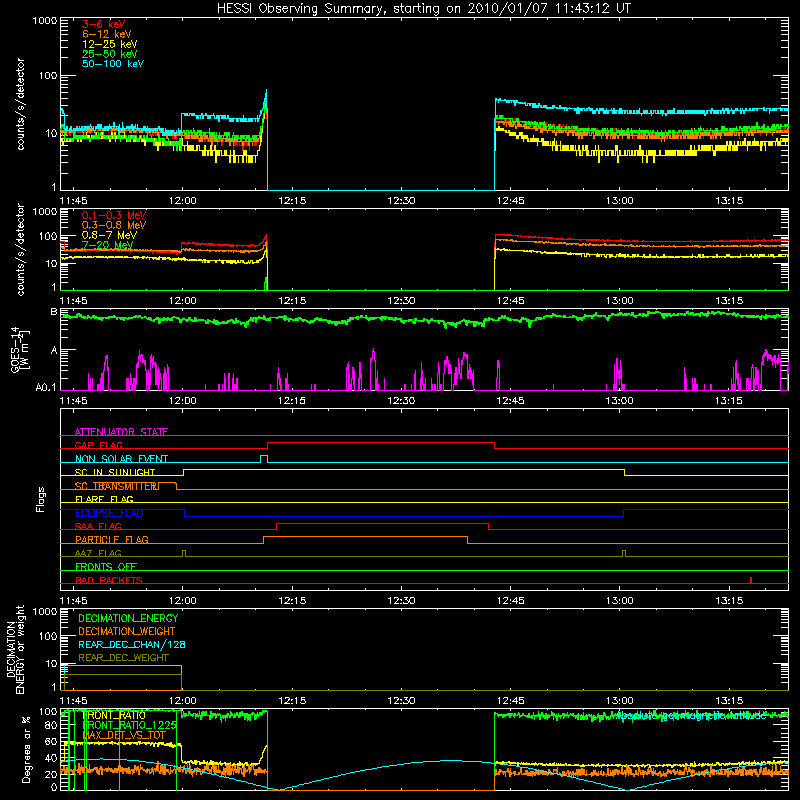The image size is (800, 800).
Task: Click the 12:30 tick label under top plot
Action: (401, 201)
